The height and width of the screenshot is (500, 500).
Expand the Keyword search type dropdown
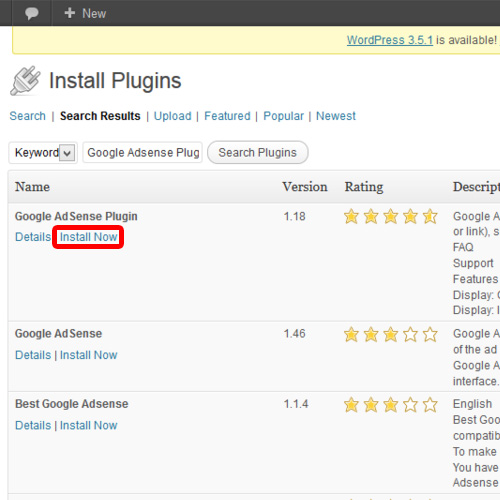(x=43, y=153)
